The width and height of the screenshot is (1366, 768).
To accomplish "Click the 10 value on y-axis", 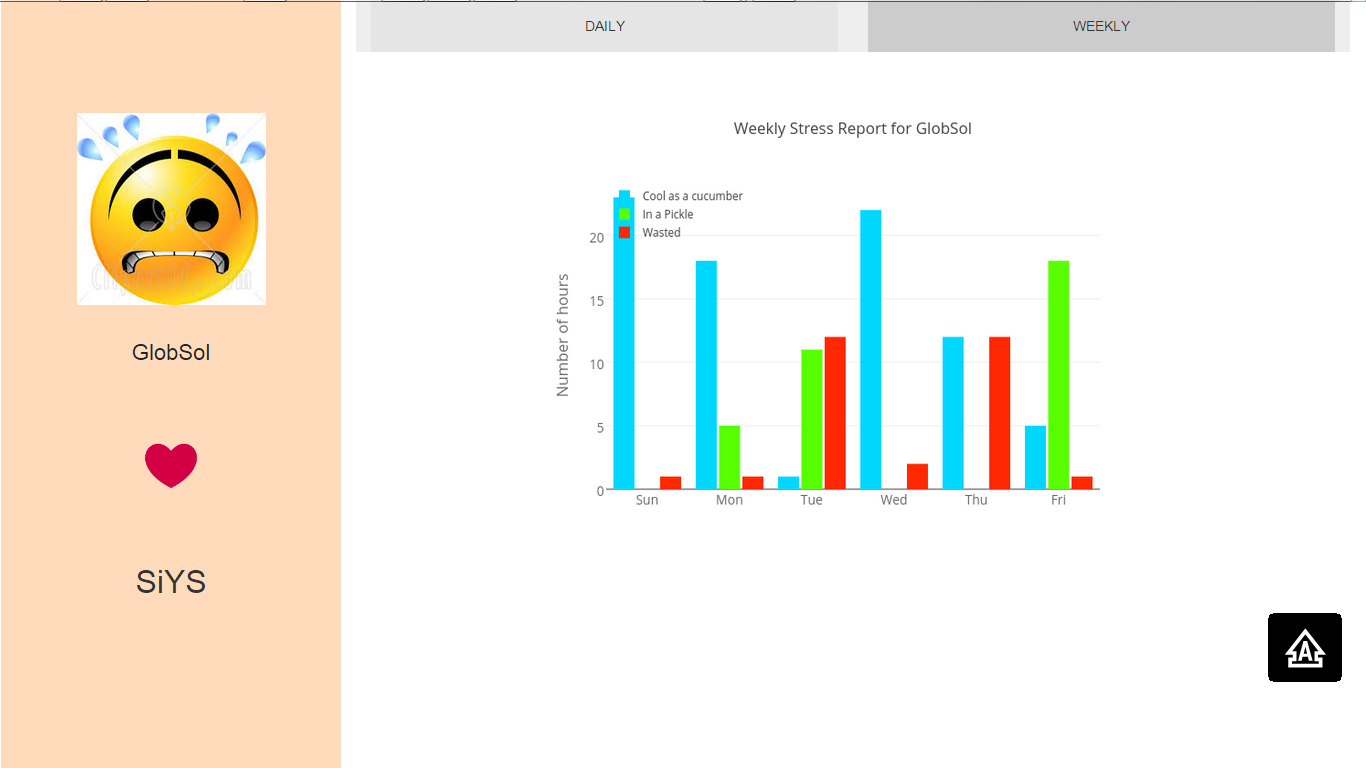I will click(597, 364).
